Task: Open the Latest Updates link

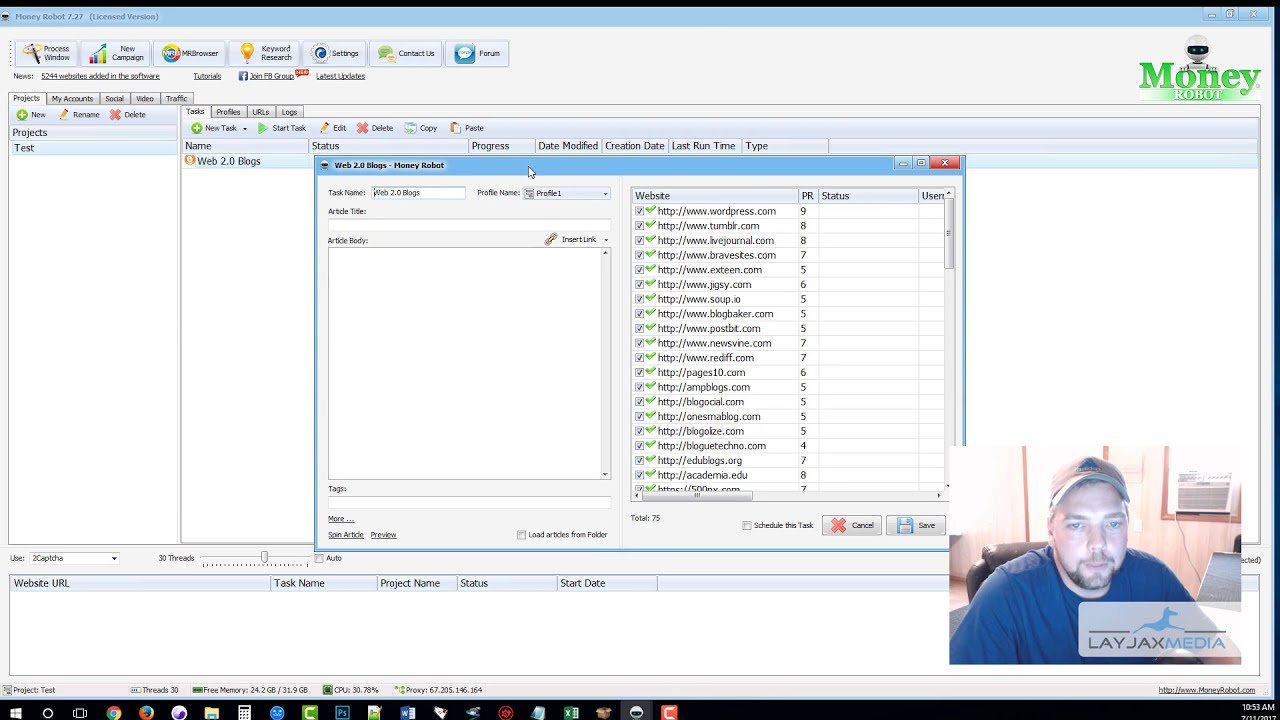Action: (340, 76)
